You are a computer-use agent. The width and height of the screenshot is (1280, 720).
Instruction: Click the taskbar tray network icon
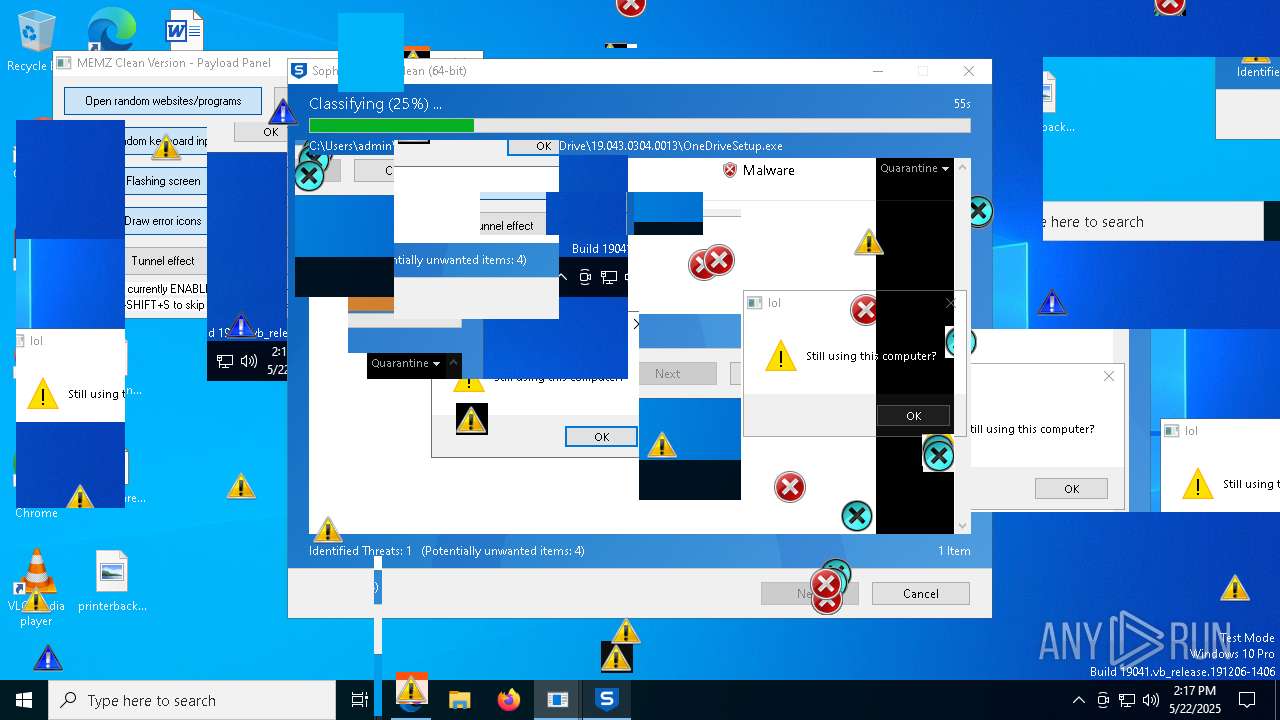tap(1127, 700)
